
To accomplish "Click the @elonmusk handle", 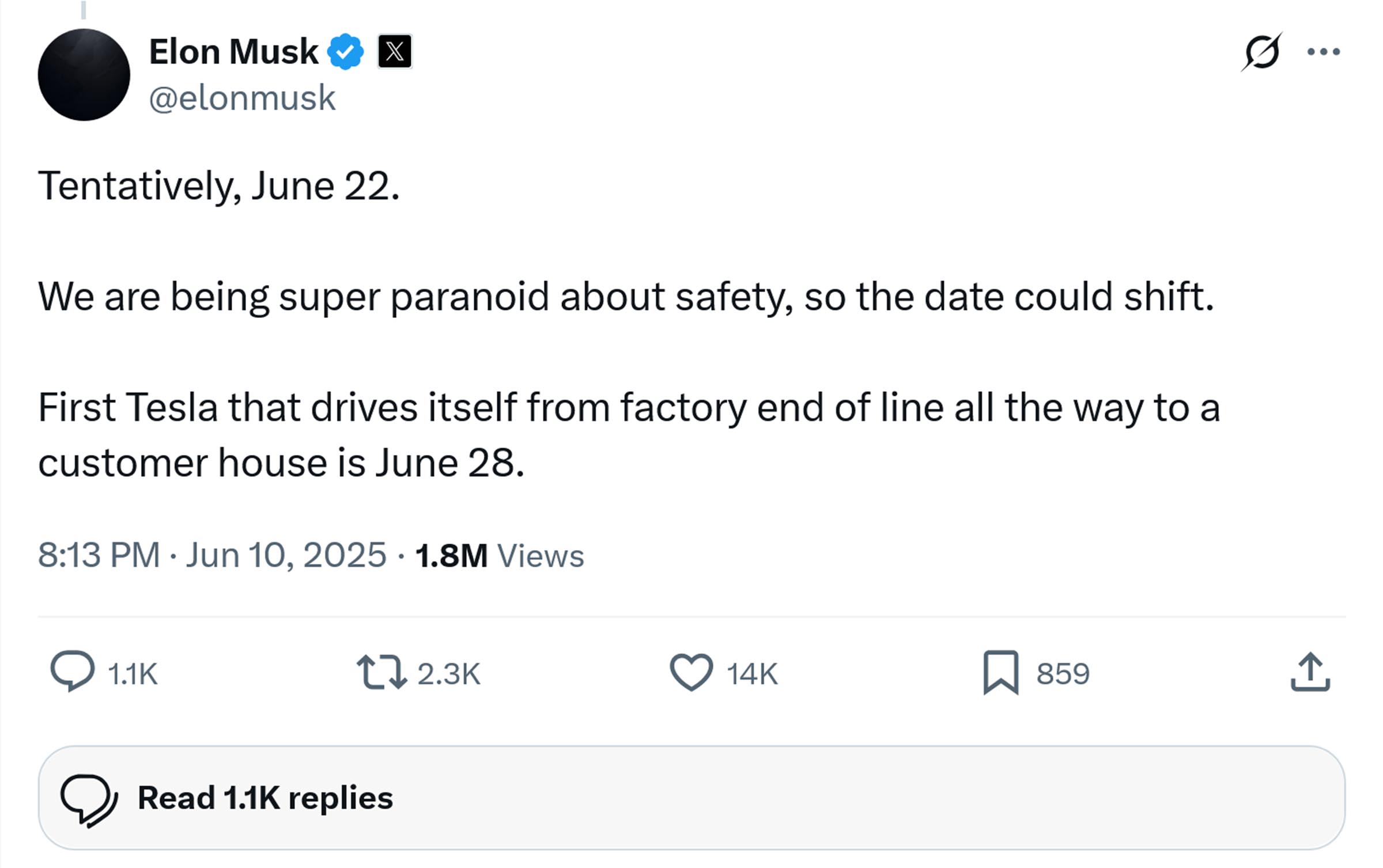I will click(x=242, y=98).
